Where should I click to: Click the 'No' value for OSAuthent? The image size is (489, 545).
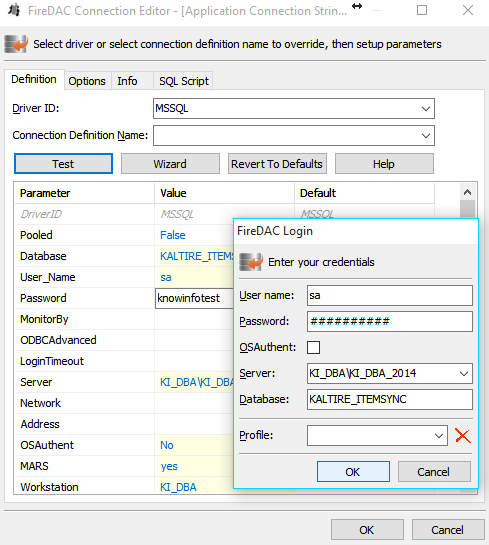coord(167,445)
